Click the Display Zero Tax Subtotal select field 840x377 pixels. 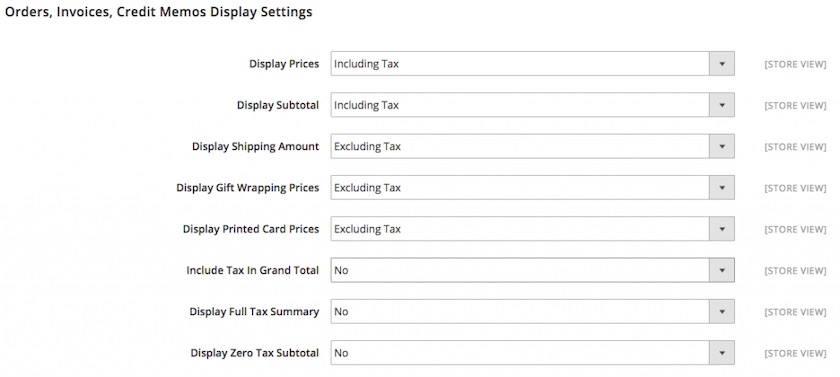click(x=532, y=352)
